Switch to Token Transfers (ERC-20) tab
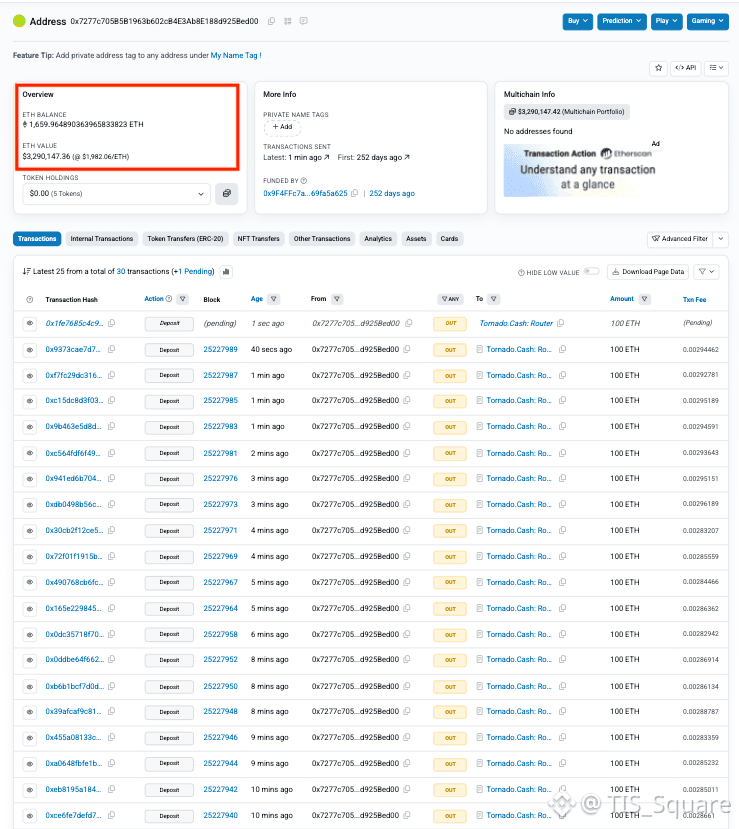This screenshot has width=739, height=829. [x=185, y=239]
